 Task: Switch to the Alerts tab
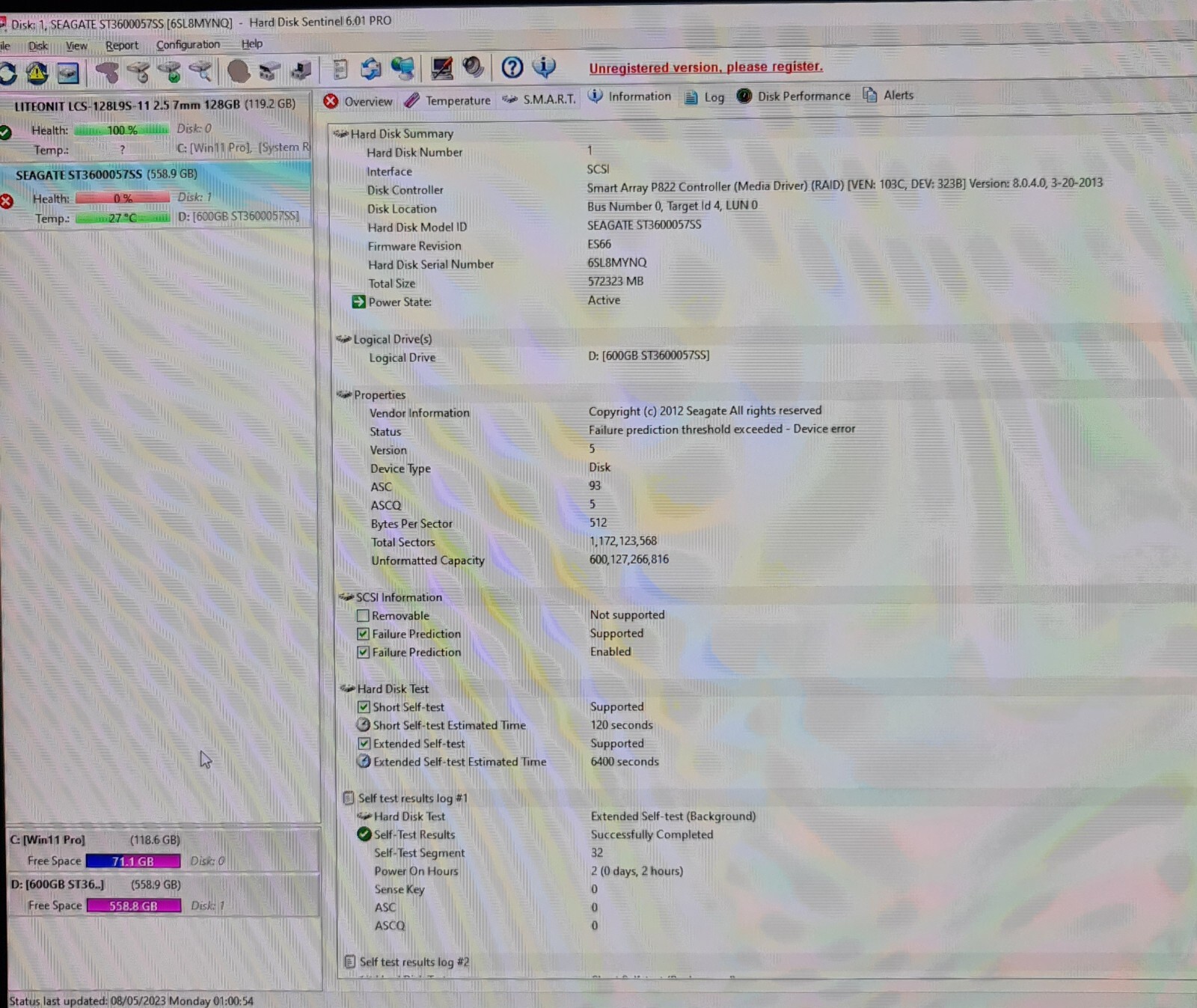(x=888, y=95)
